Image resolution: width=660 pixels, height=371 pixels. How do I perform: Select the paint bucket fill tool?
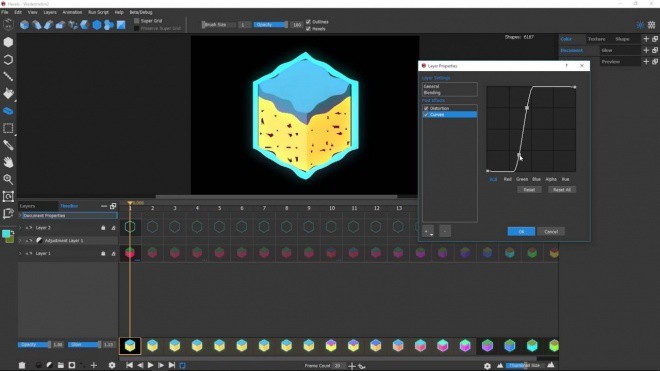(8, 93)
